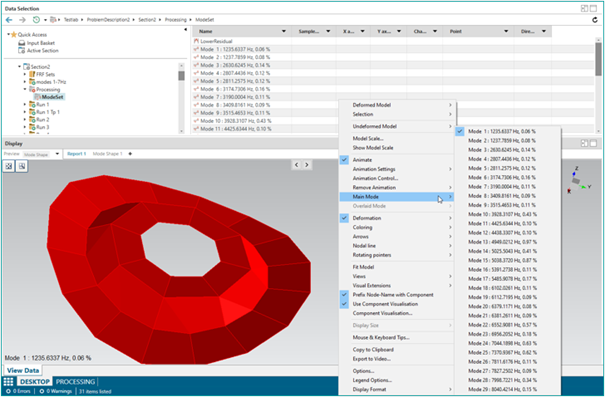Click the PROCESSING workspace button
Image resolution: width=605 pixels, height=397 pixels.
click(x=75, y=382)
